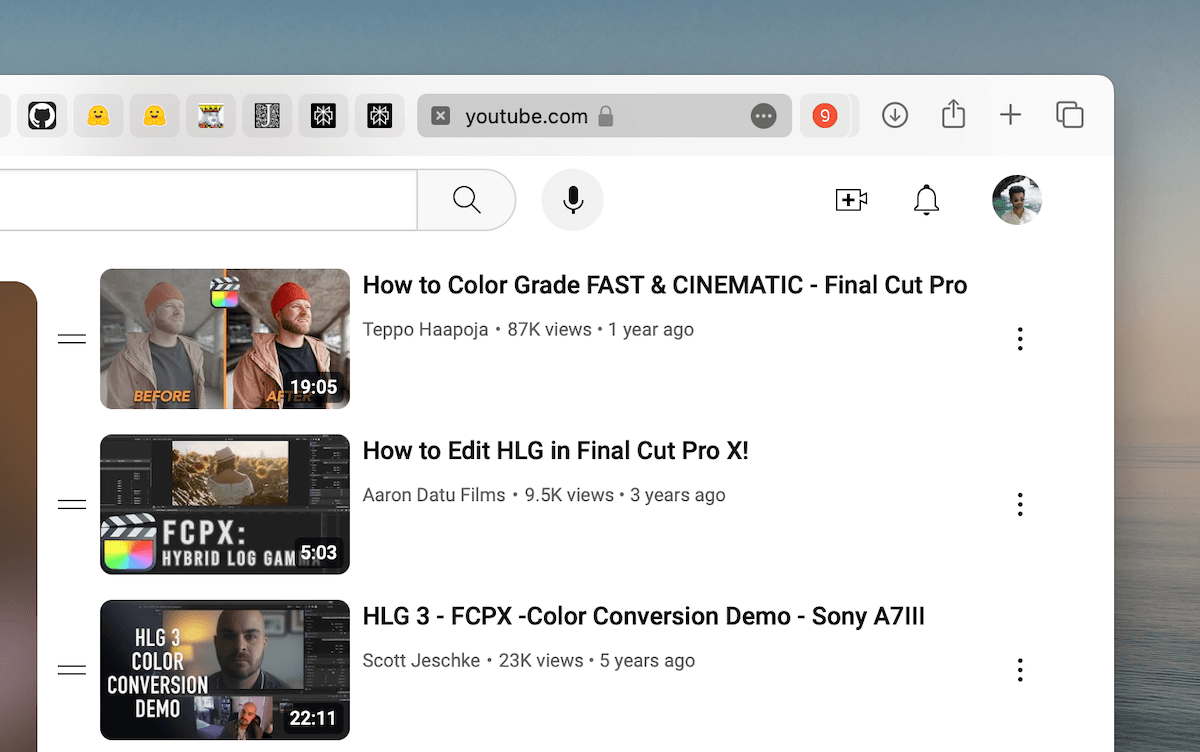Viewport: 1200px width, 752px height.
Task: Open the address bar ellipsis menu
Action: [763, 116]
